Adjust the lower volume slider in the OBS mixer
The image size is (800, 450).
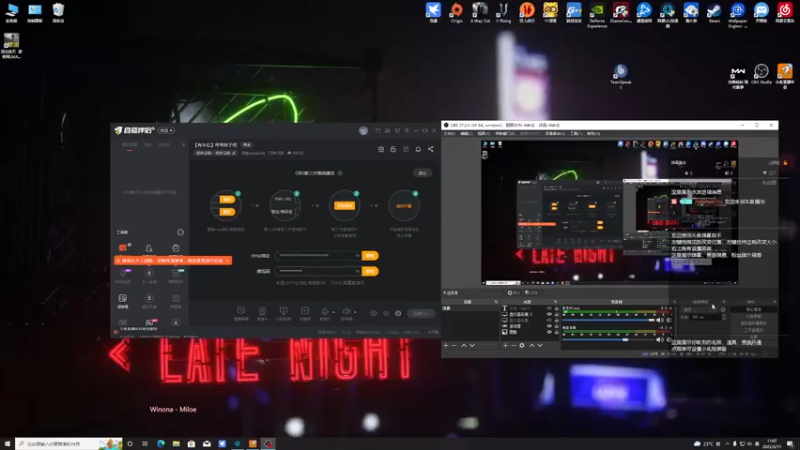click(x=609, y=339)
